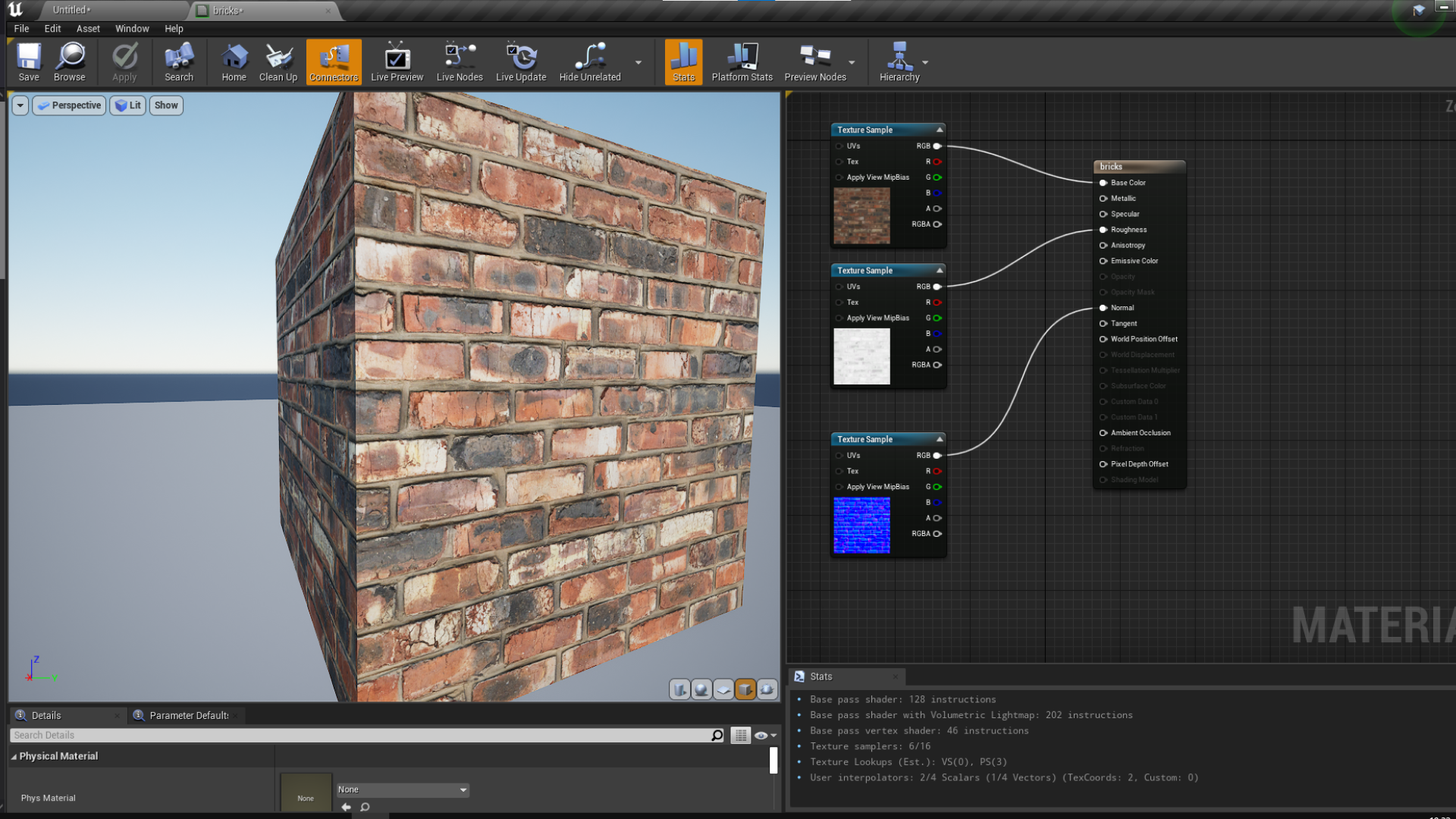Viewport: 1456px width, 819px height.
Task: Collapse the Physical Material section
Action: pos(14,757)
